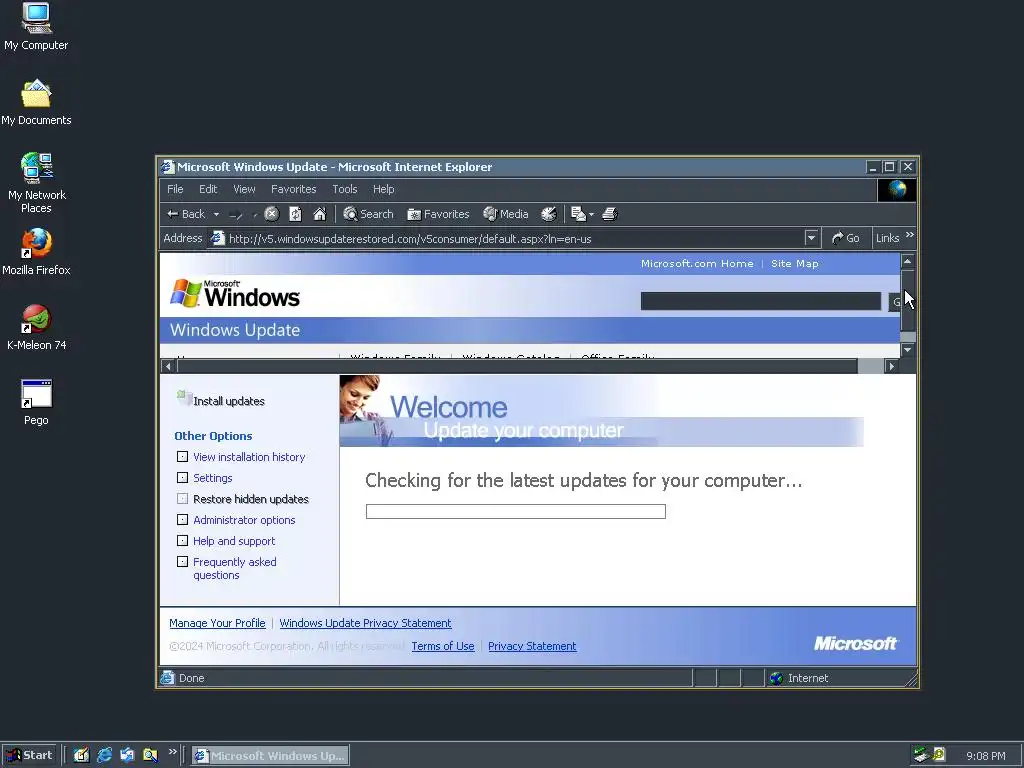Go to the Home page icon

coord(319,214)
